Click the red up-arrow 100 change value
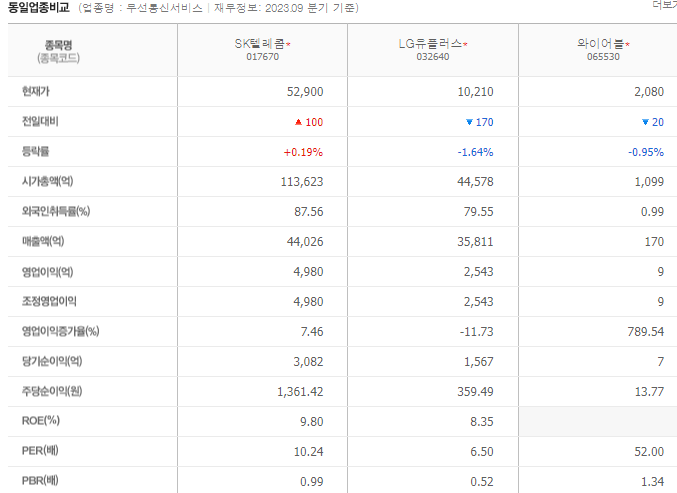This screenshot has height=493, width=677. [309, 122]
